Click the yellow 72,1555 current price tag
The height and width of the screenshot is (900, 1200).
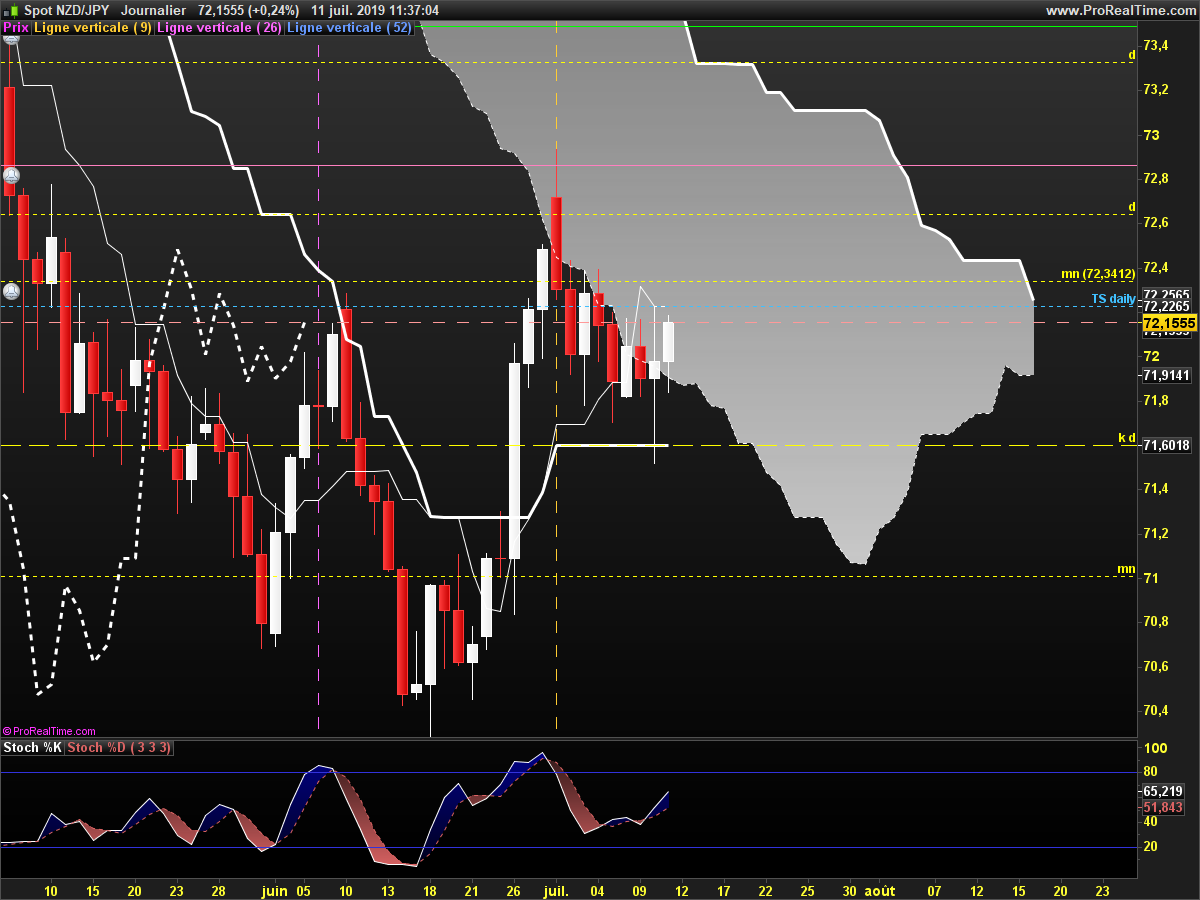[1169, 323]
